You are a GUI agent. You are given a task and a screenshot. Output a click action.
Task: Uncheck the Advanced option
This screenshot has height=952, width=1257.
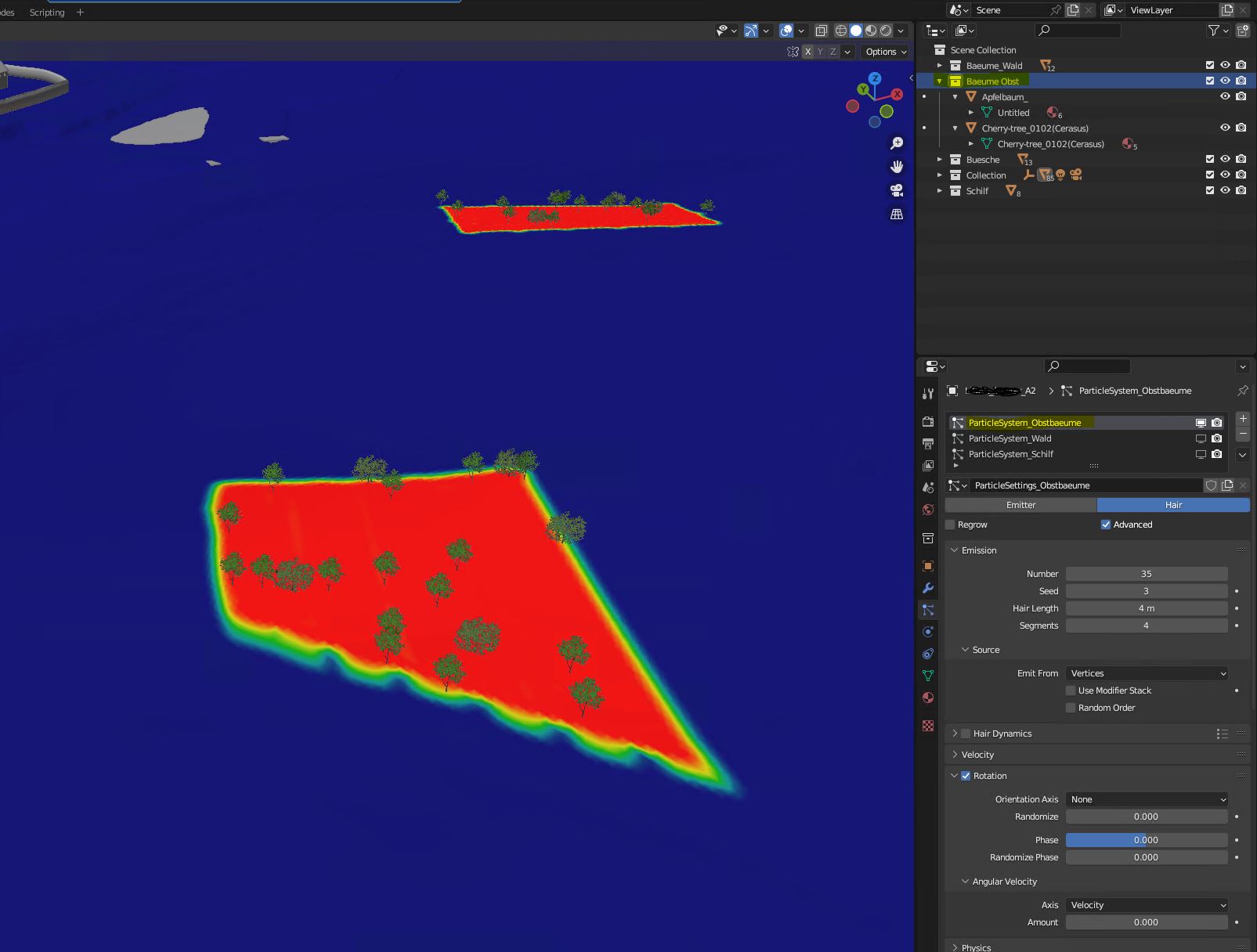tap(1106, 525)
